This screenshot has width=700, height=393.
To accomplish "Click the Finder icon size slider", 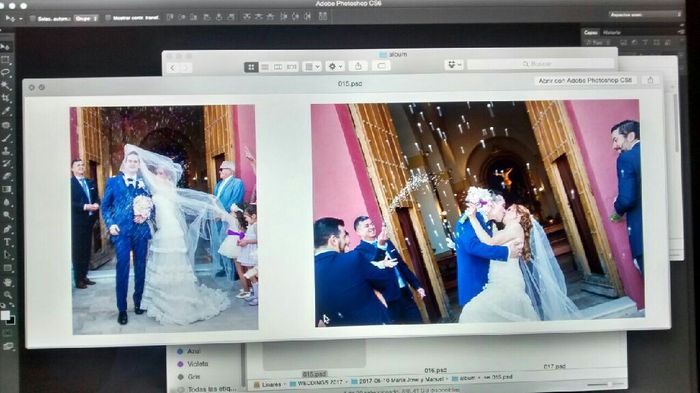I will [605, 385].
